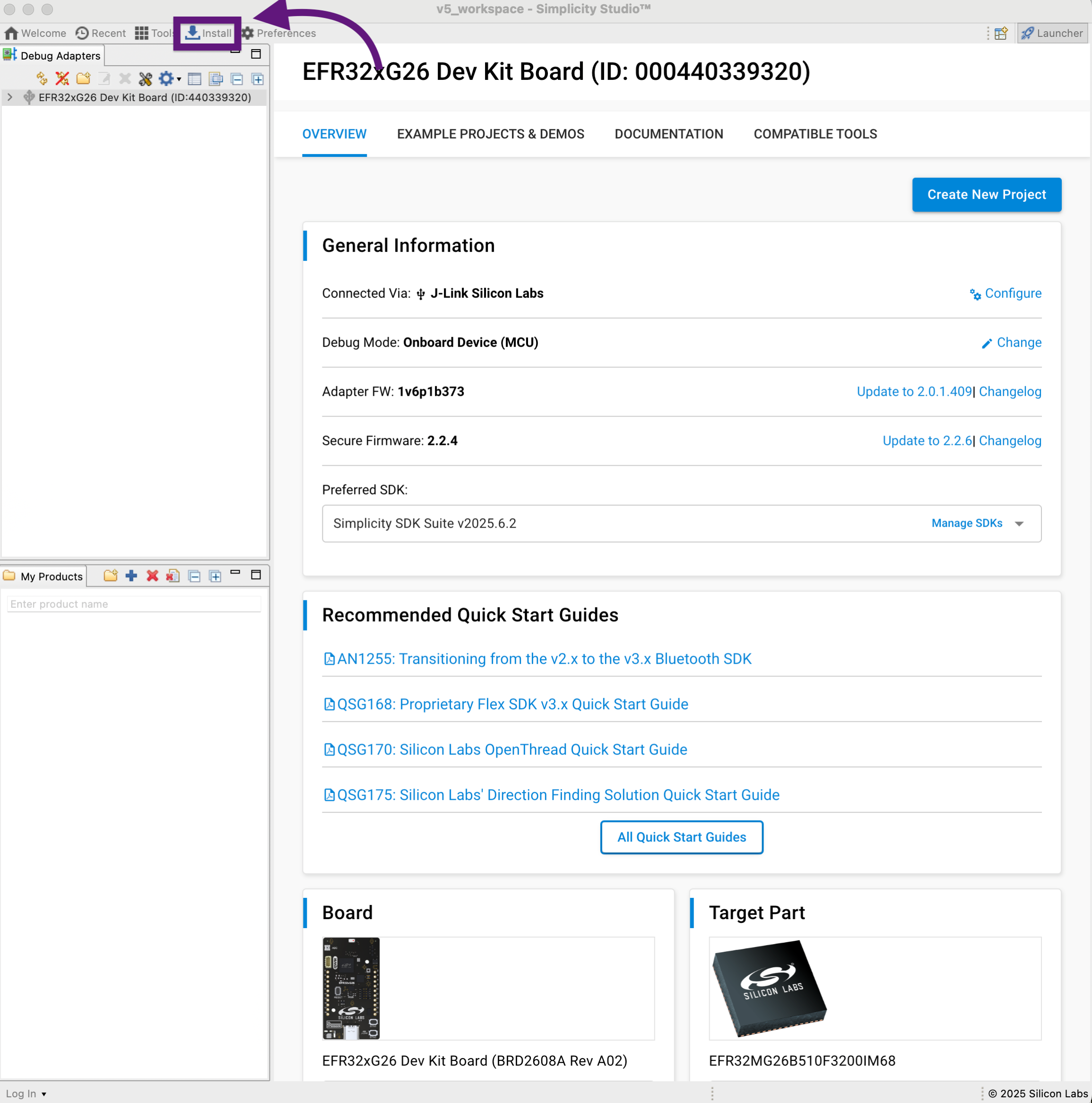Open the Preferred SDK combo box

682,523
